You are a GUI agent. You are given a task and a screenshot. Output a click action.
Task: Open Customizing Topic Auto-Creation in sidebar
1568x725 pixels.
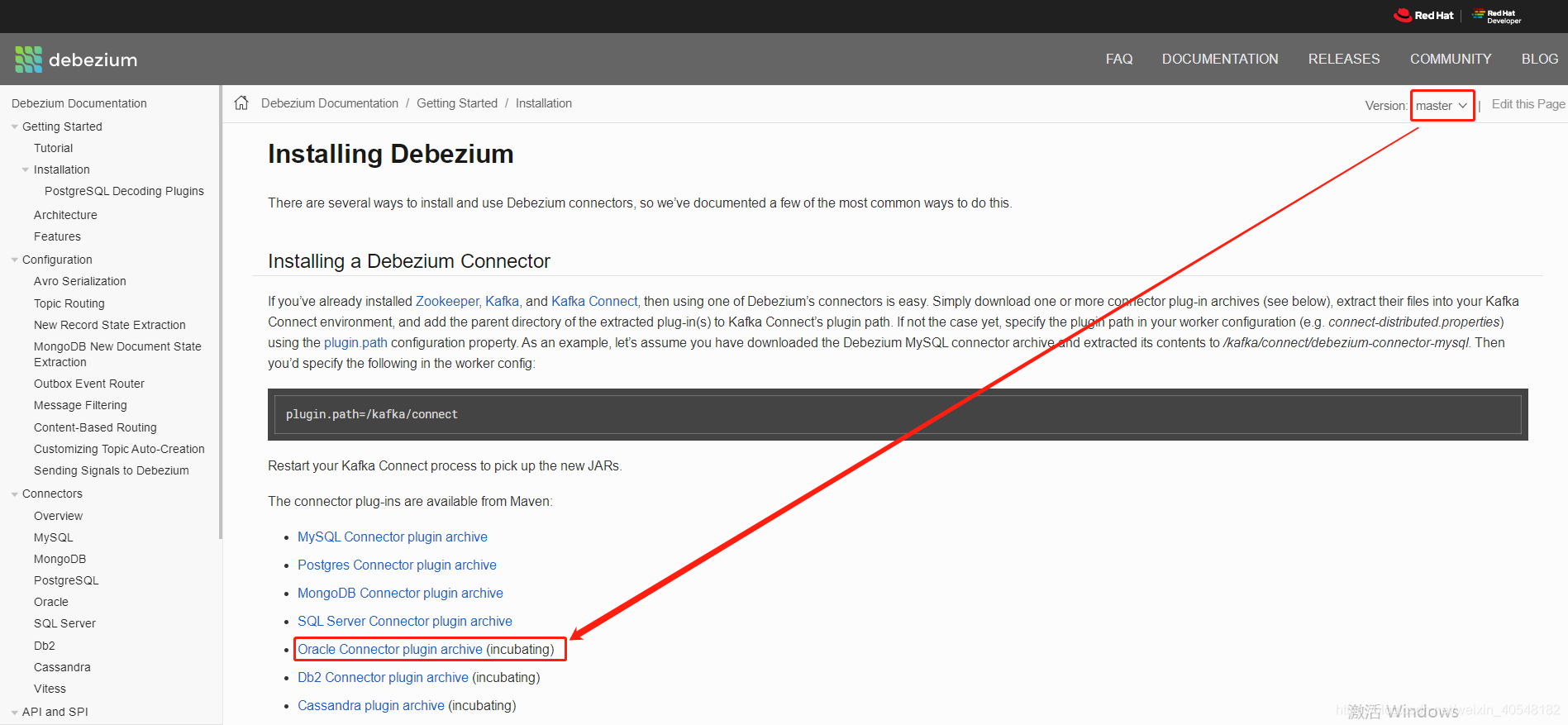pyautogui.click(x=119, y=449)
